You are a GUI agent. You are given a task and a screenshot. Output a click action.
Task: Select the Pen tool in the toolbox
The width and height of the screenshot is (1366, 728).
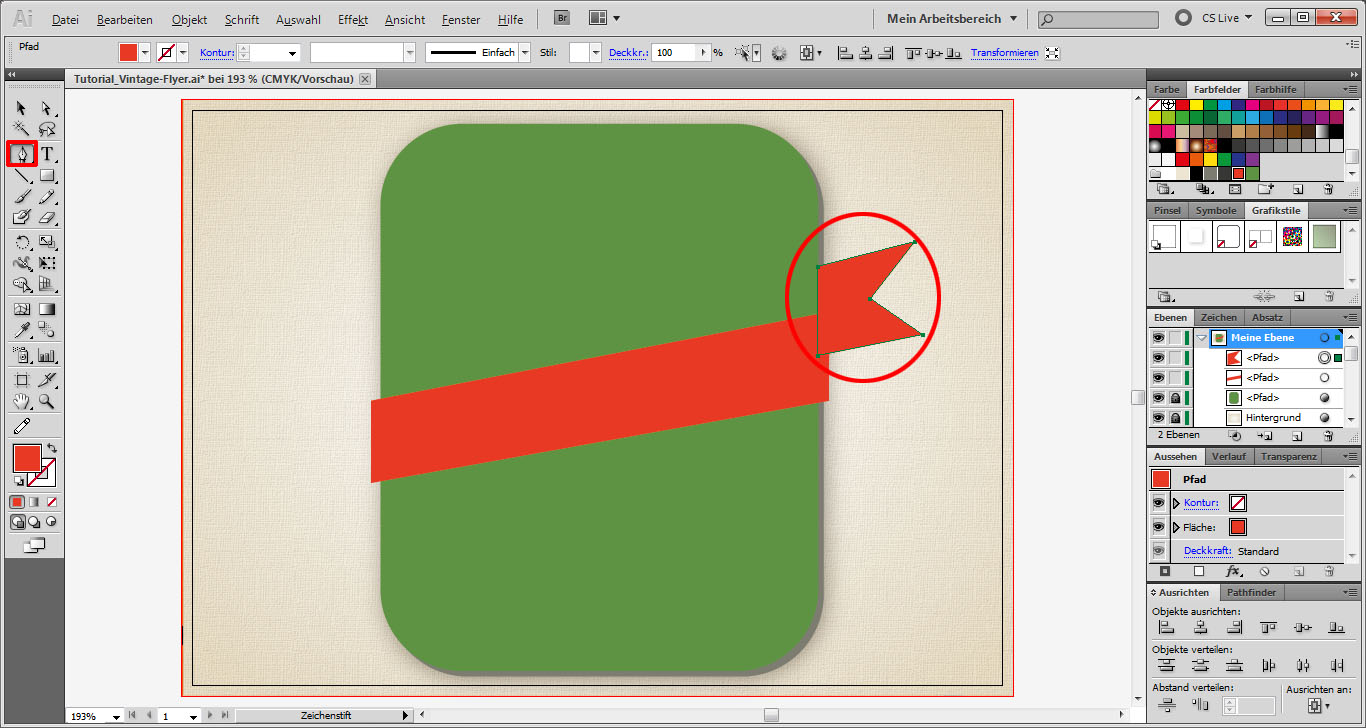[x=21, y=154]
